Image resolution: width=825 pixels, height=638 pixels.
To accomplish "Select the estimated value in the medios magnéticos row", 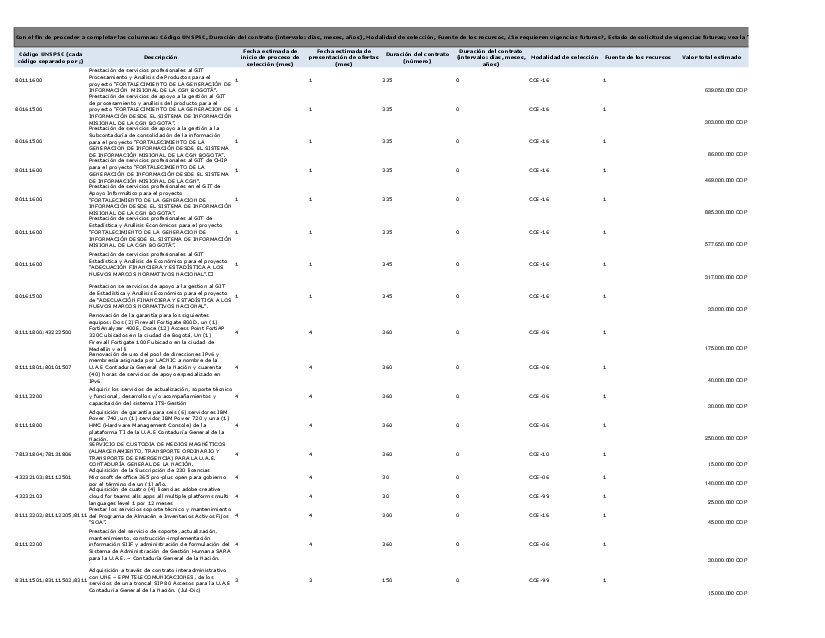I will [727, 464].
